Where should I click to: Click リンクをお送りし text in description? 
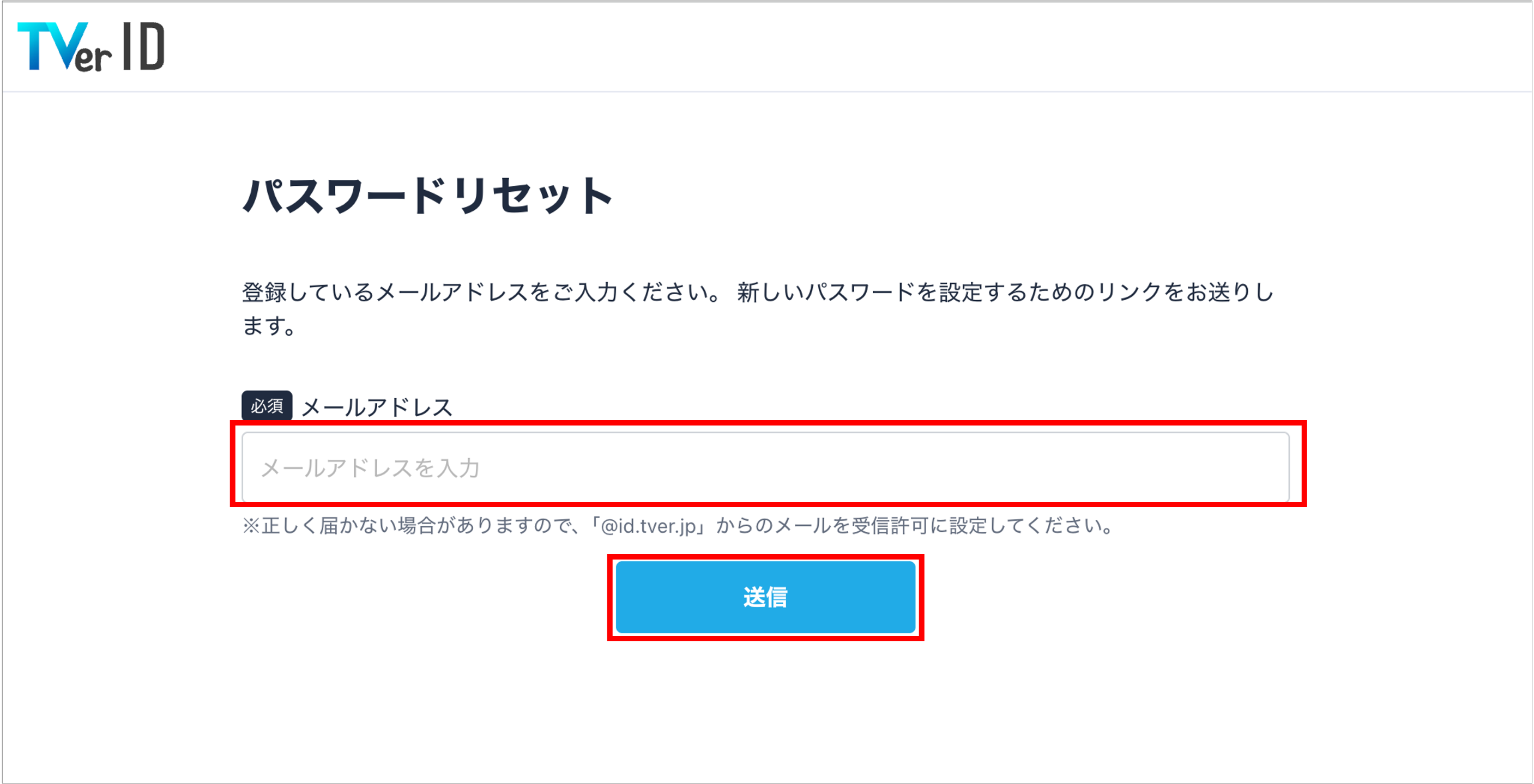coord(1186,292)
